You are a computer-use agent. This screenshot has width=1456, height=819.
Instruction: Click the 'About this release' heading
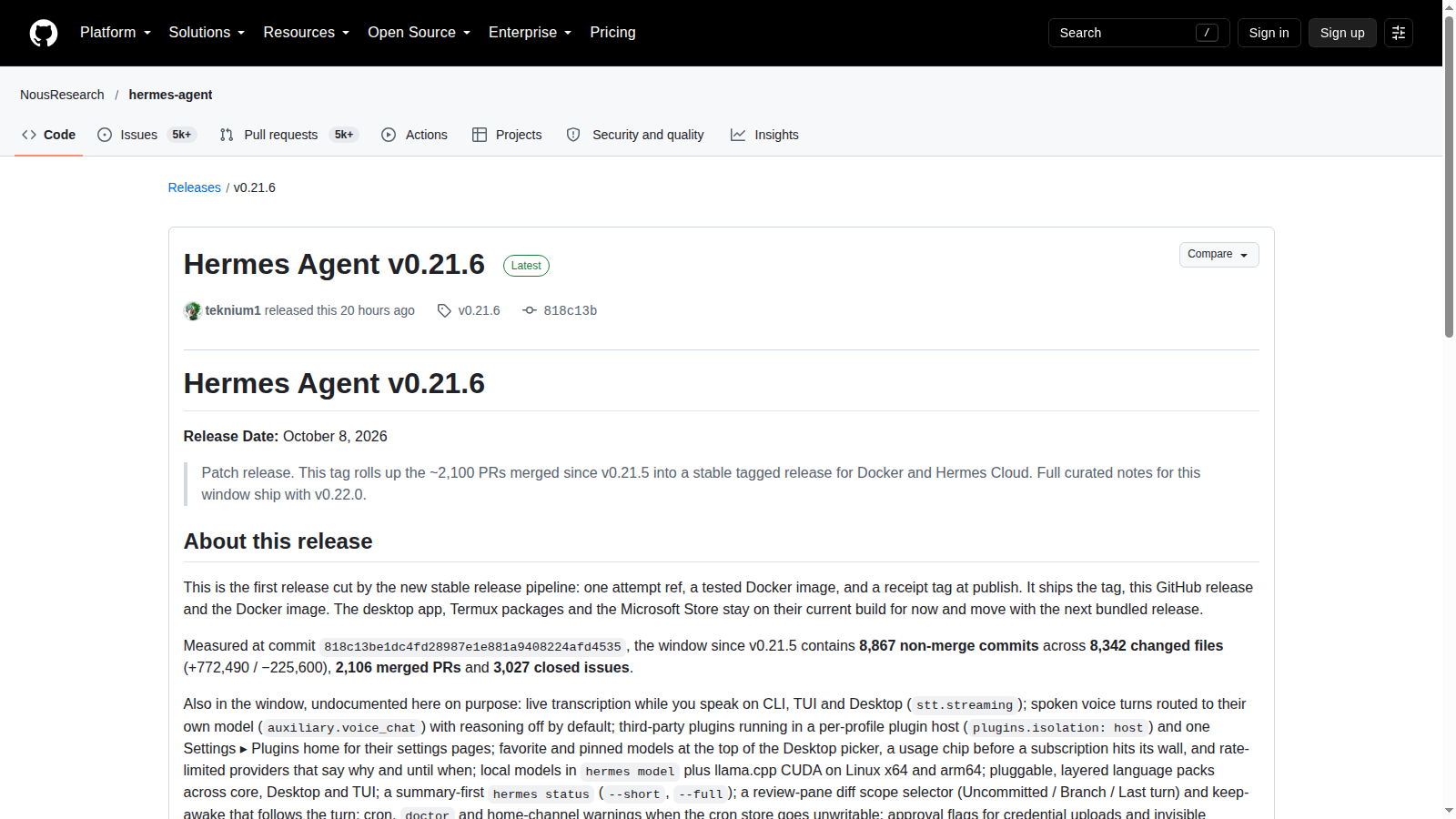click(278, 541)
